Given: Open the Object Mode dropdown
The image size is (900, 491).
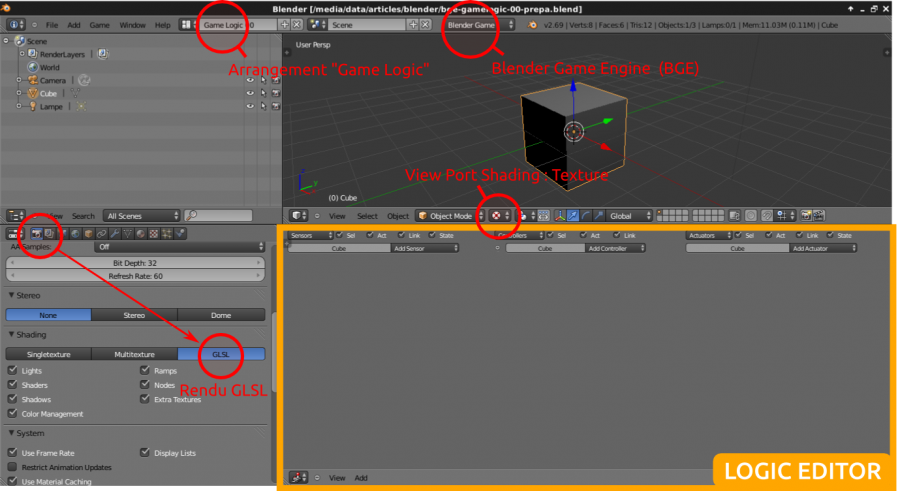Looking at the screenshot, I should pyautogui.click(x=450, y=215).
